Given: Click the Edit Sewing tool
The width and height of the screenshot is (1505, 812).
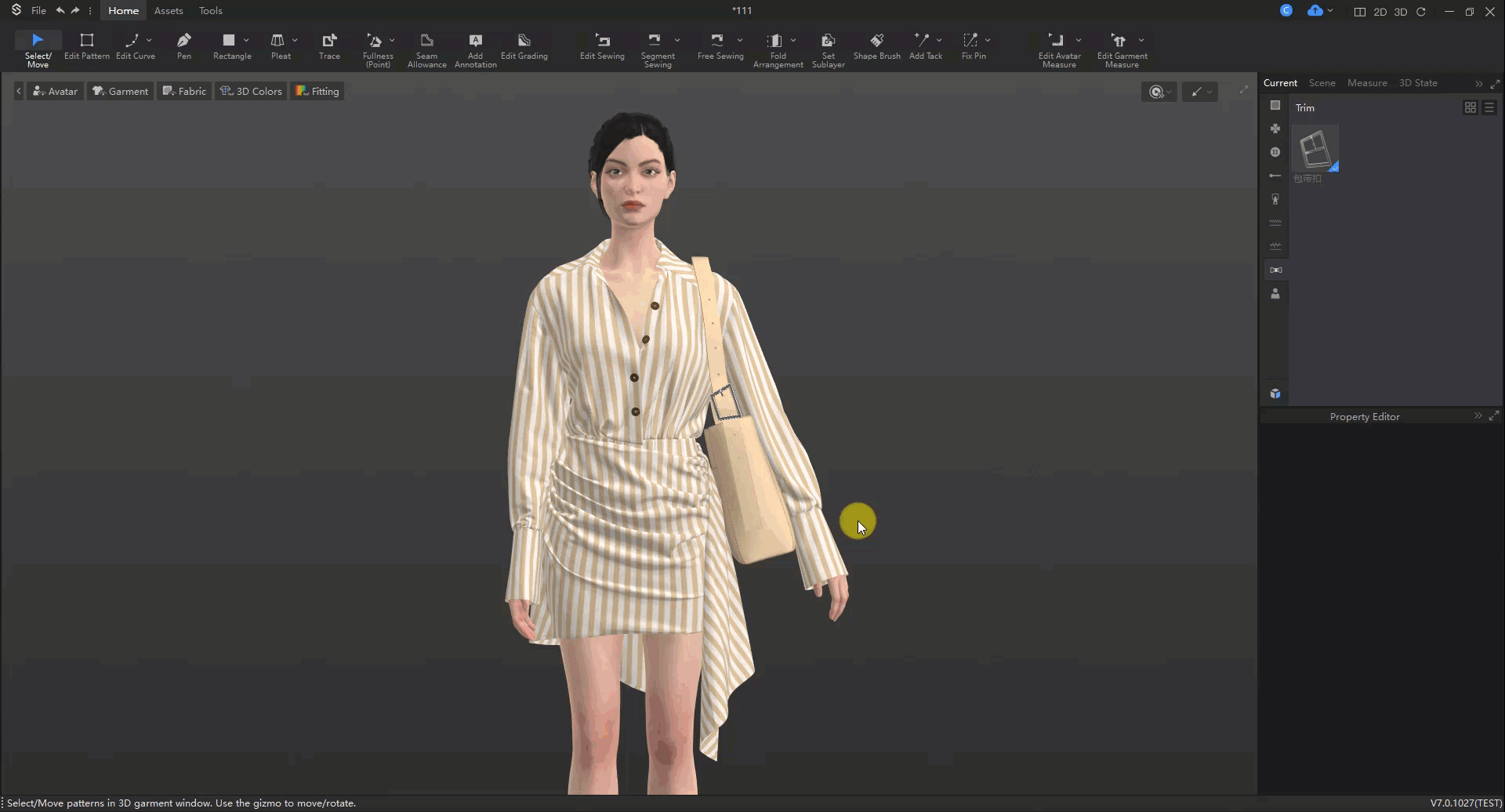Looking at the screenshot, I should point(601,45).
